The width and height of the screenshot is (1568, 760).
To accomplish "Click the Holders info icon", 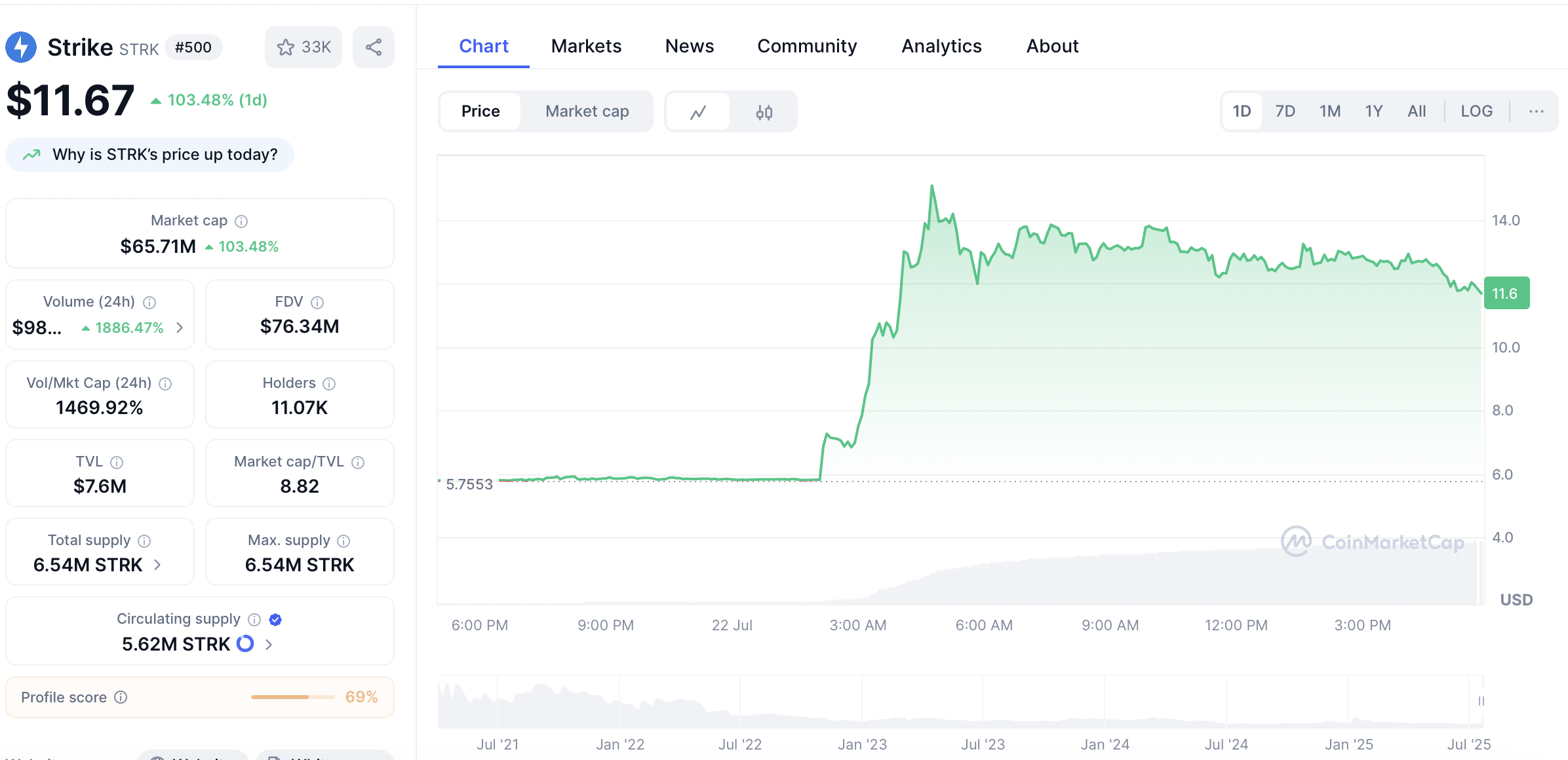I will point(330,384).
